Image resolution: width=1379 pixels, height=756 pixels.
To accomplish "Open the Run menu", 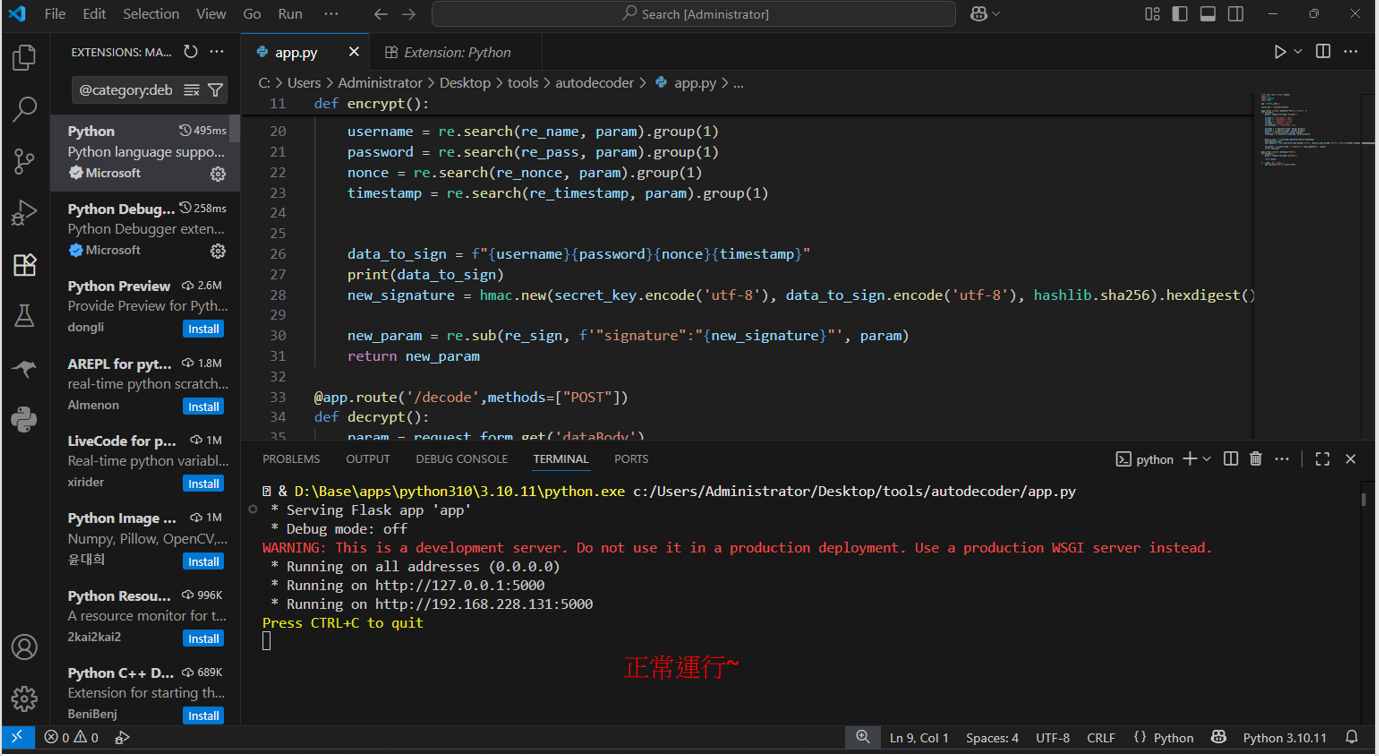I will pyautogui.click(x=290, y=14).
